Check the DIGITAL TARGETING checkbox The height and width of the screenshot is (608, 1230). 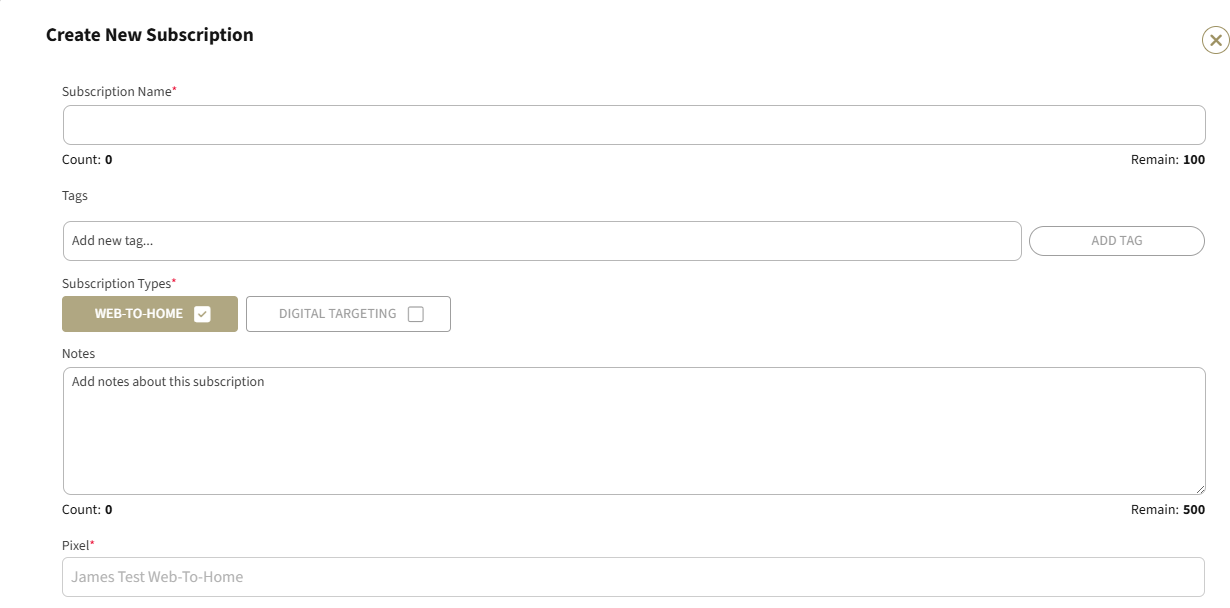(416, 314)
